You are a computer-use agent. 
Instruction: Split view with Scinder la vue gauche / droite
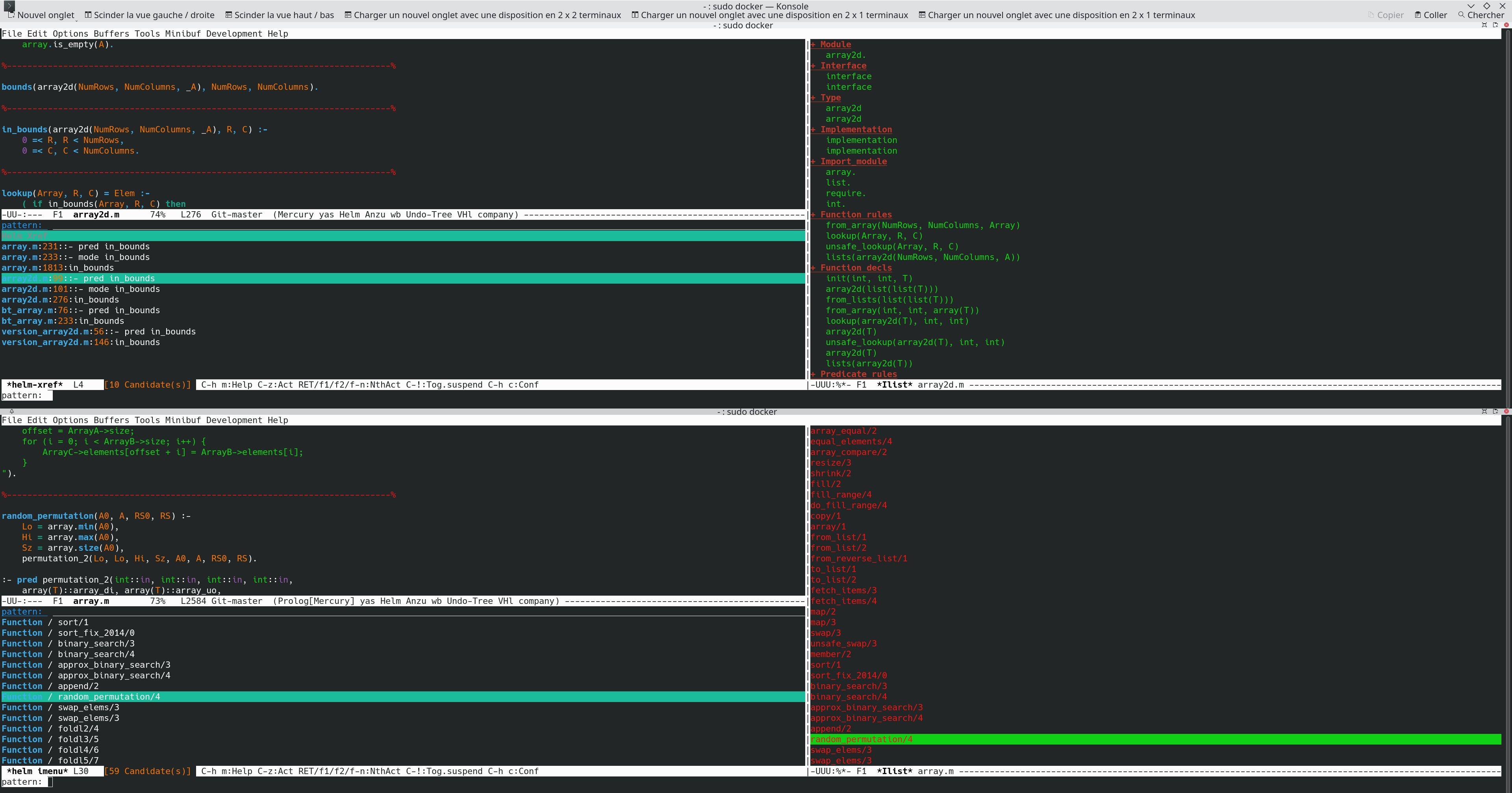(150, 15)
